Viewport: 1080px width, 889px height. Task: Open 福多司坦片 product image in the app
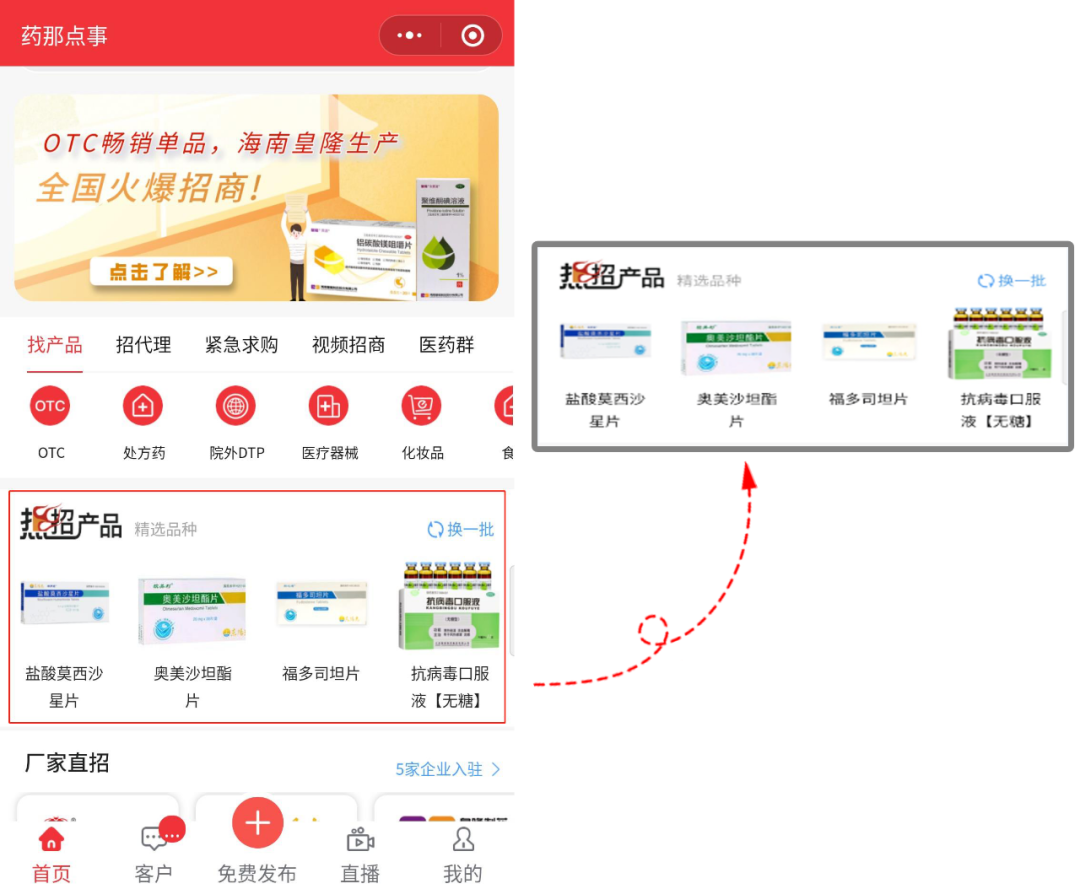click(x=321, y=604)
